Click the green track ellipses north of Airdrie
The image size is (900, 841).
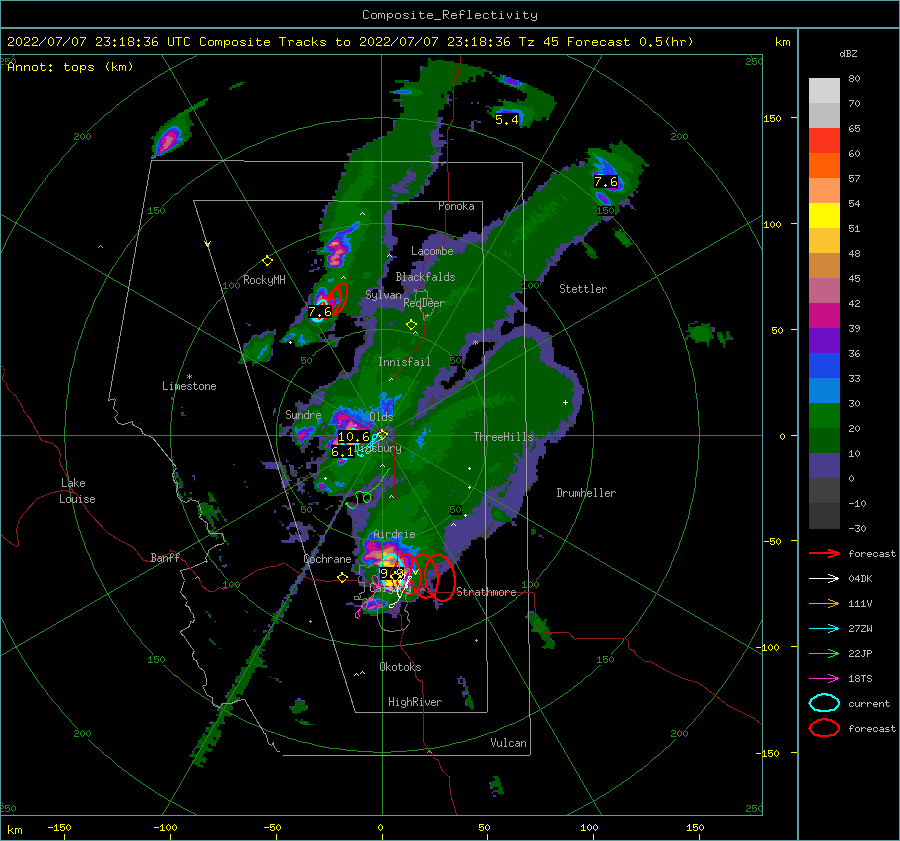[x=360, y=499]
